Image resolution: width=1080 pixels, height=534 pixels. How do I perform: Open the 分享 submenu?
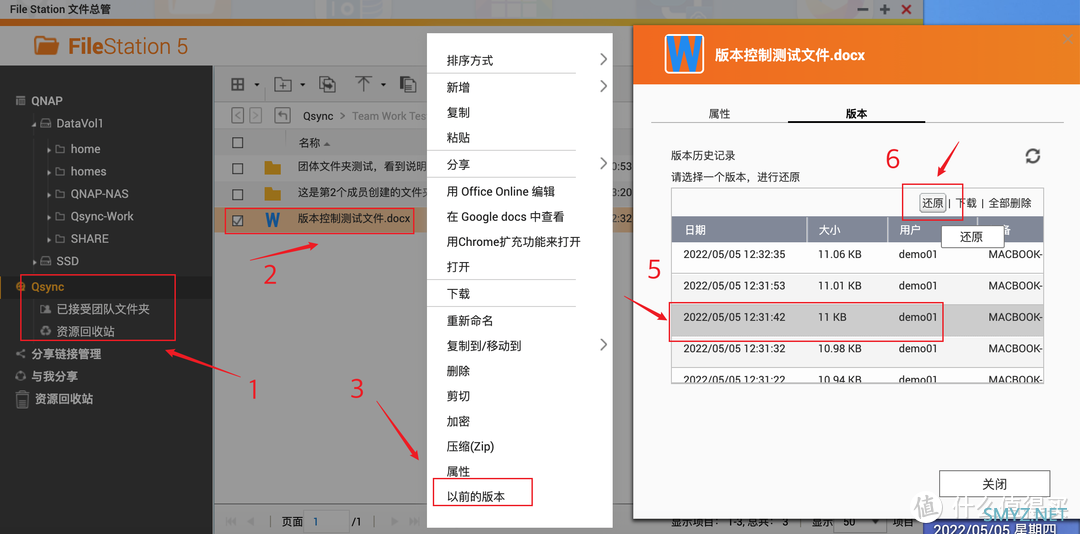point(520,165)
